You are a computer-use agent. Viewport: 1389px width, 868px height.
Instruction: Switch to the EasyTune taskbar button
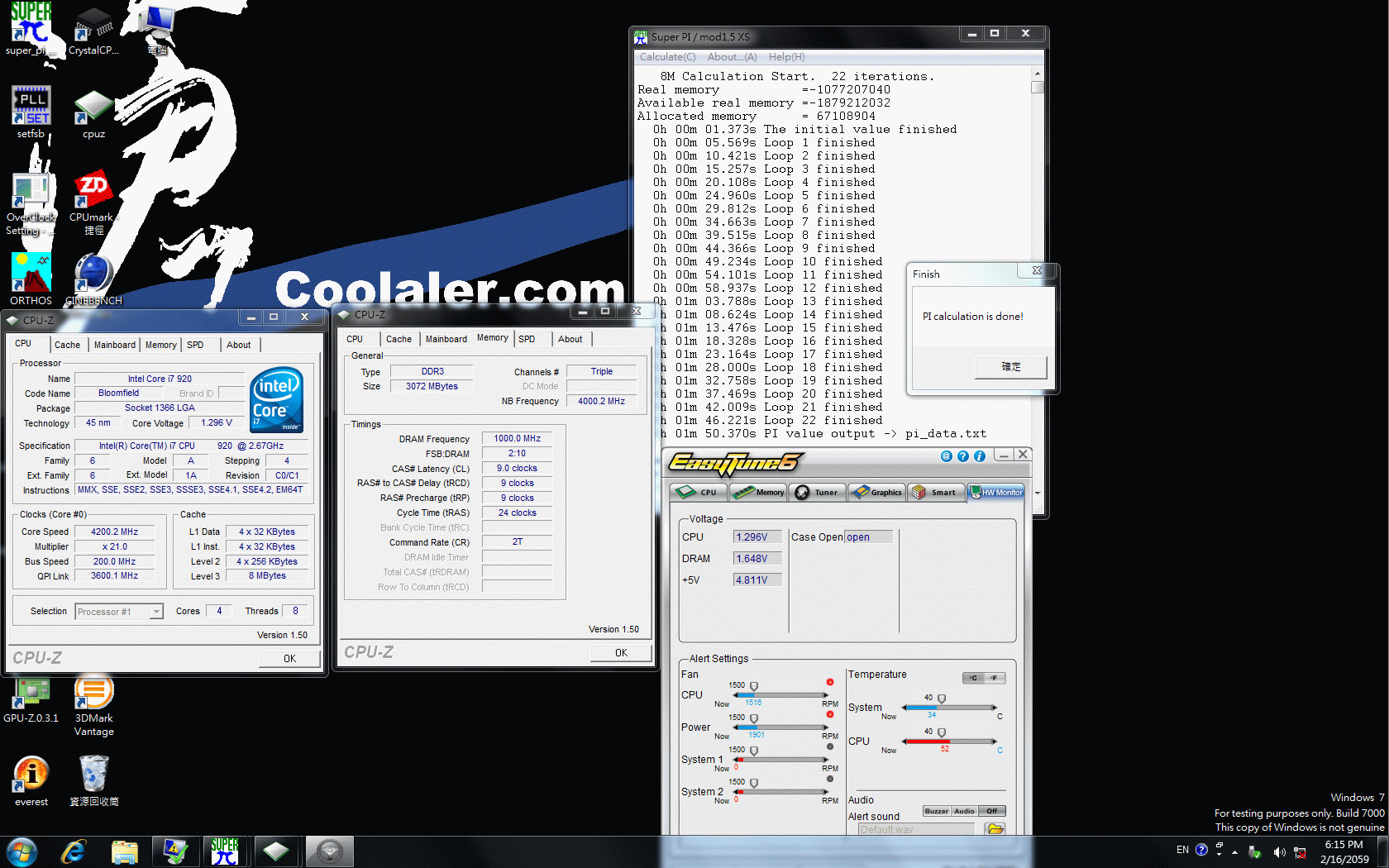pyautogui.click(x=329, y=851)
